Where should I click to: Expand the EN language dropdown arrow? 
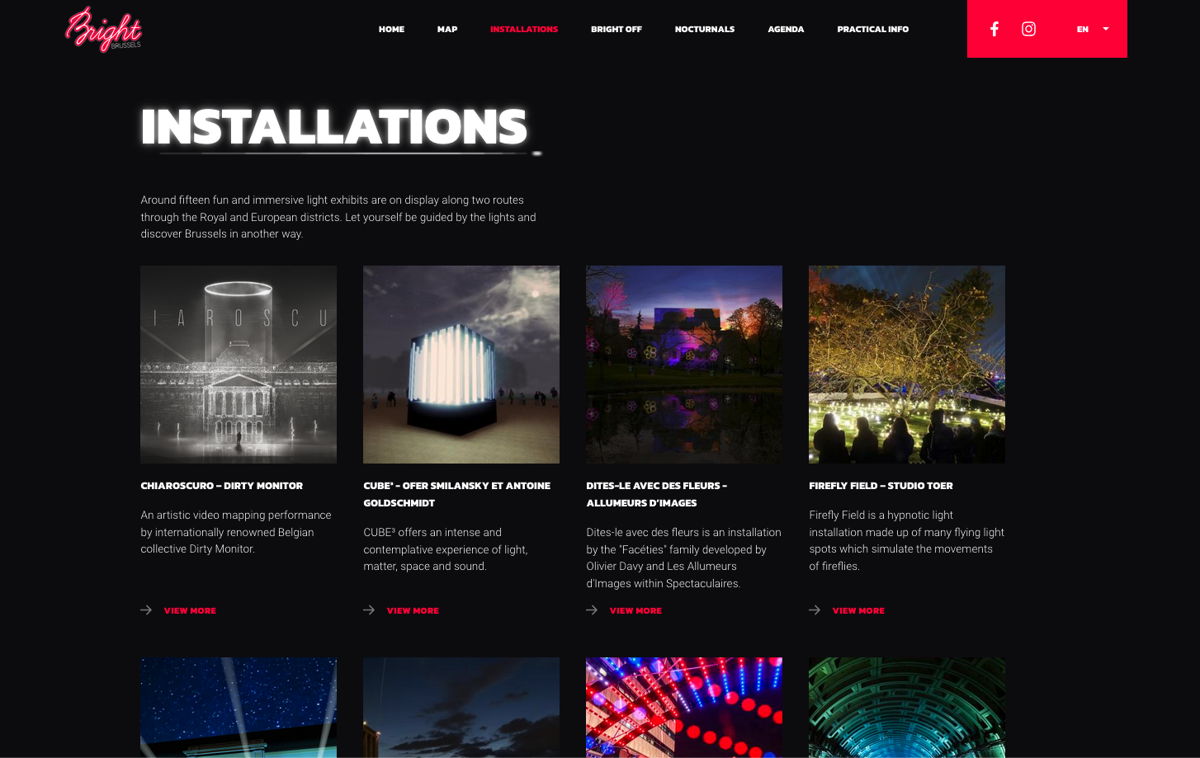click(x=1106, y=29)
